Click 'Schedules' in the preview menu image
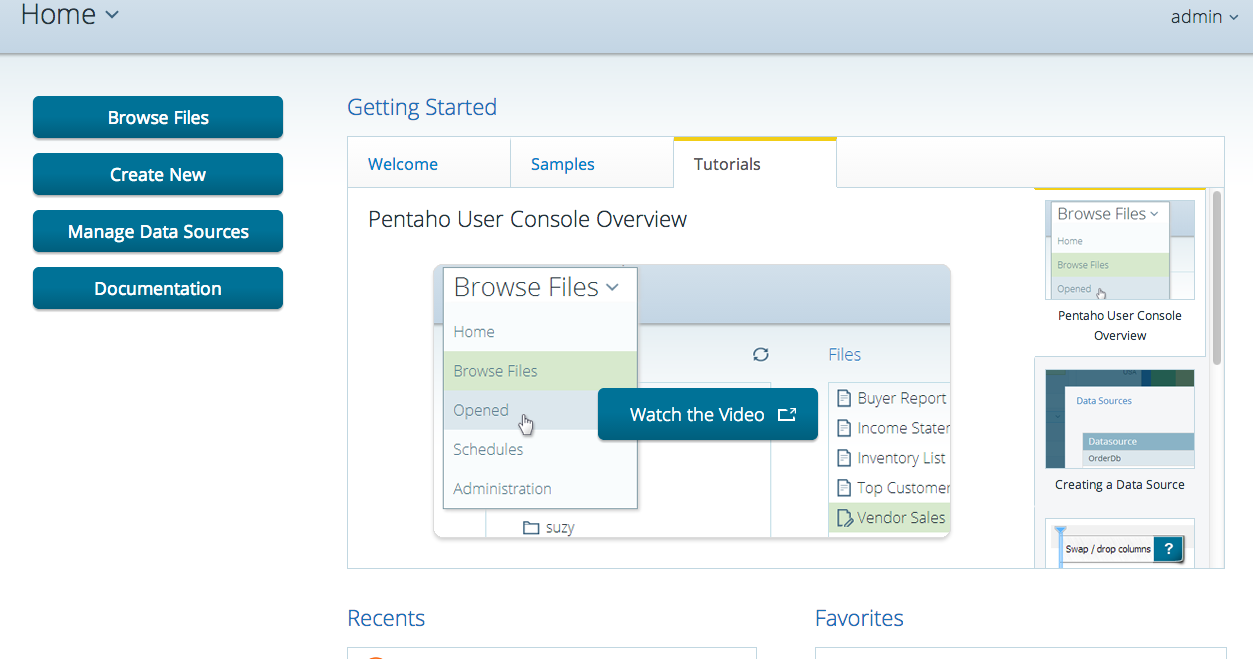 pyautogui.click(x=488, y=449)
